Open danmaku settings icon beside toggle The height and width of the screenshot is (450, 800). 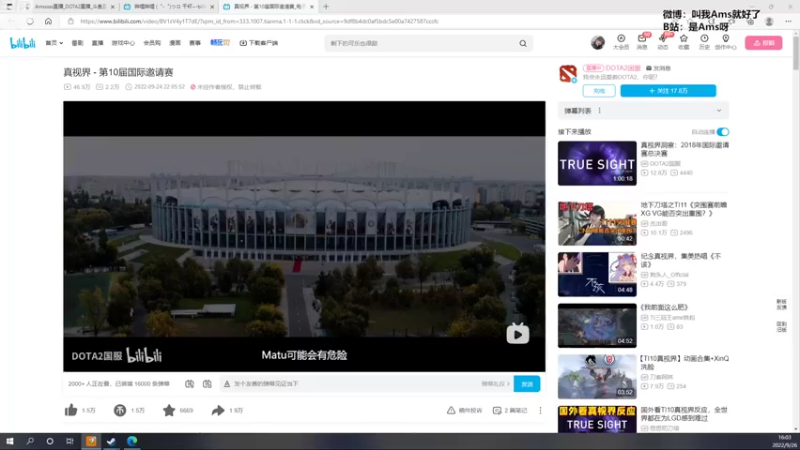click(207, 384)
